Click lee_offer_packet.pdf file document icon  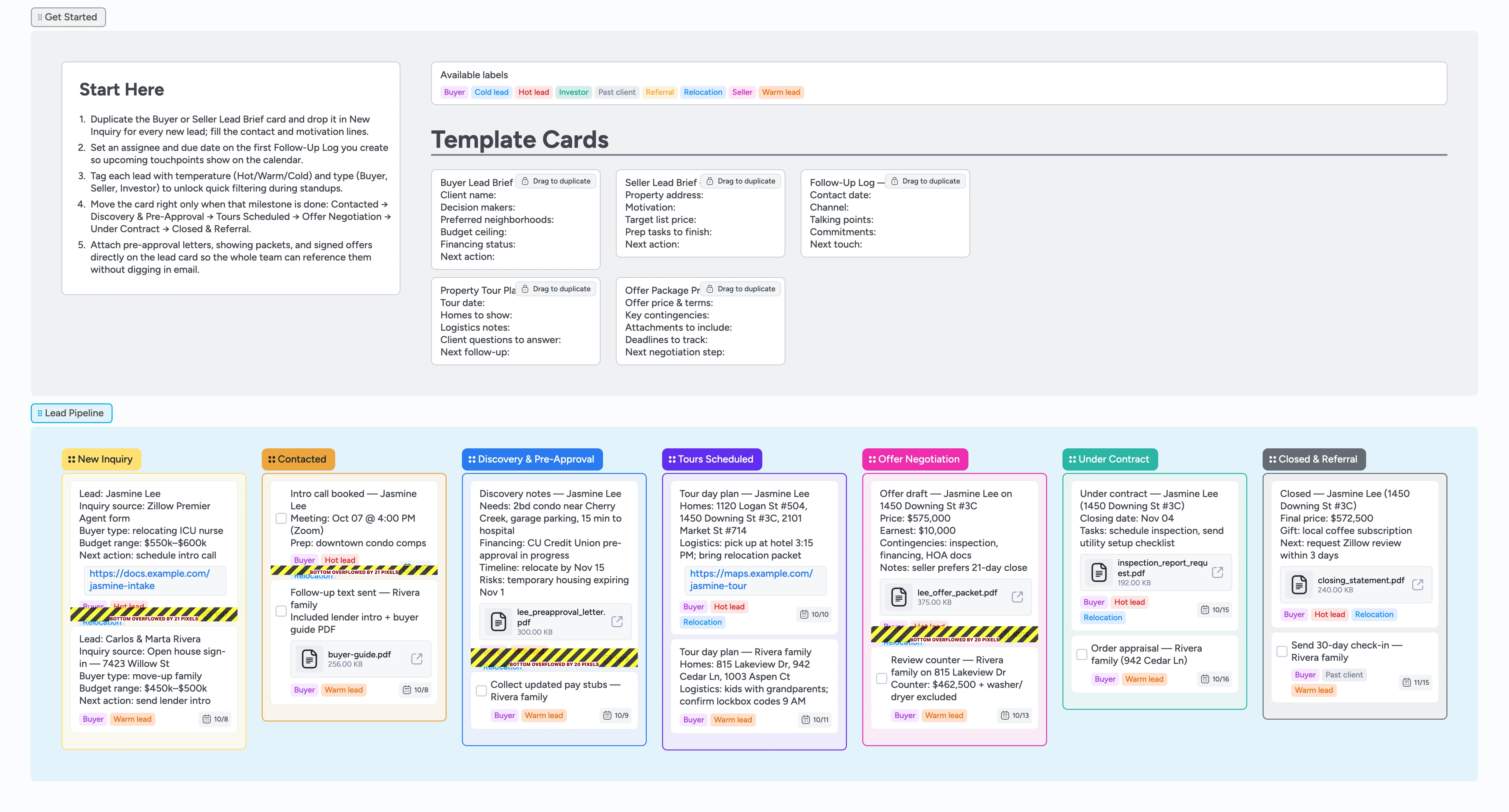[x=899, y=596]
